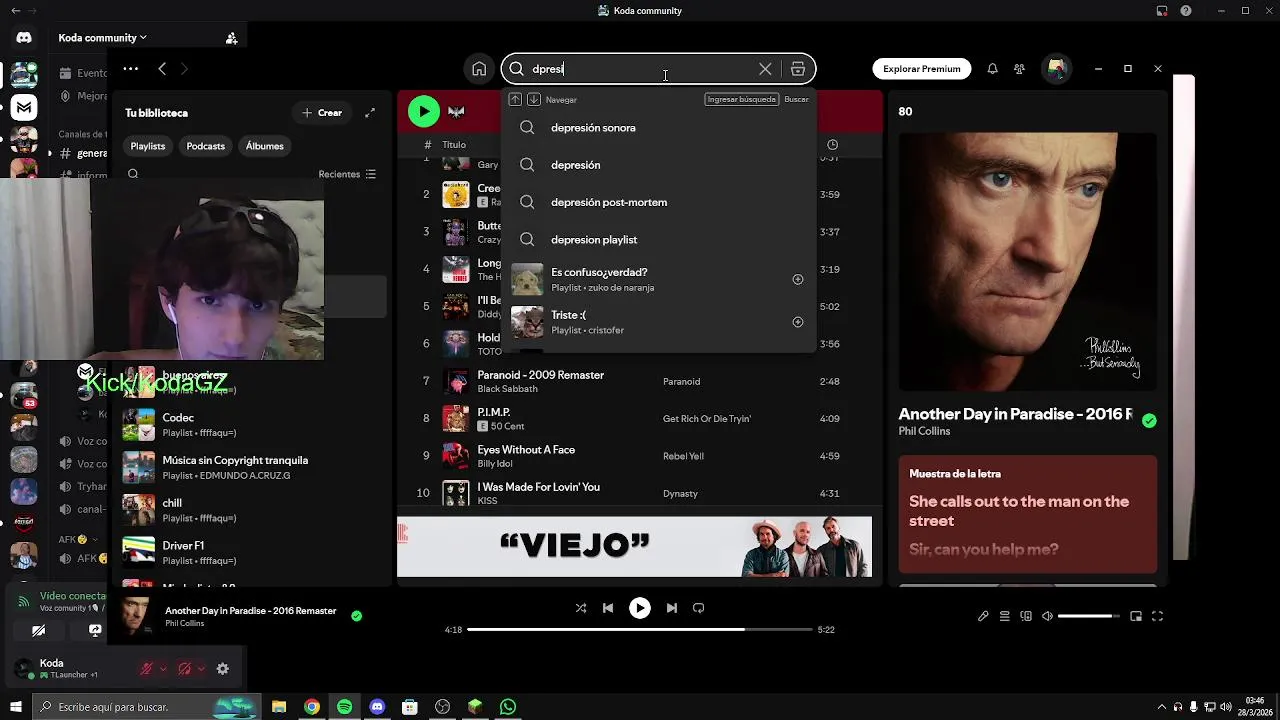Click Crear button in library
Viewport: 1280px width, 720px height.
point(322,113)
